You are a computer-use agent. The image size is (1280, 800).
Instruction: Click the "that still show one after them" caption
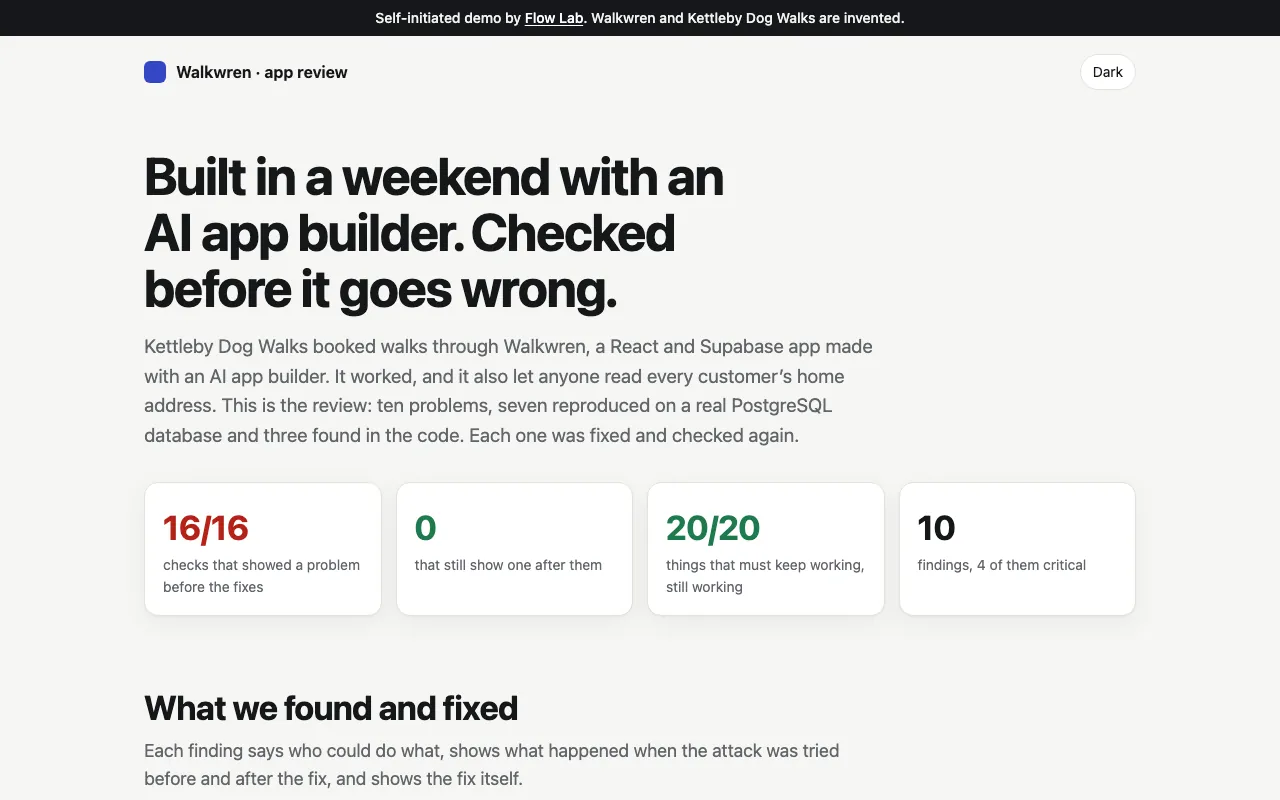tap(508, 565)
